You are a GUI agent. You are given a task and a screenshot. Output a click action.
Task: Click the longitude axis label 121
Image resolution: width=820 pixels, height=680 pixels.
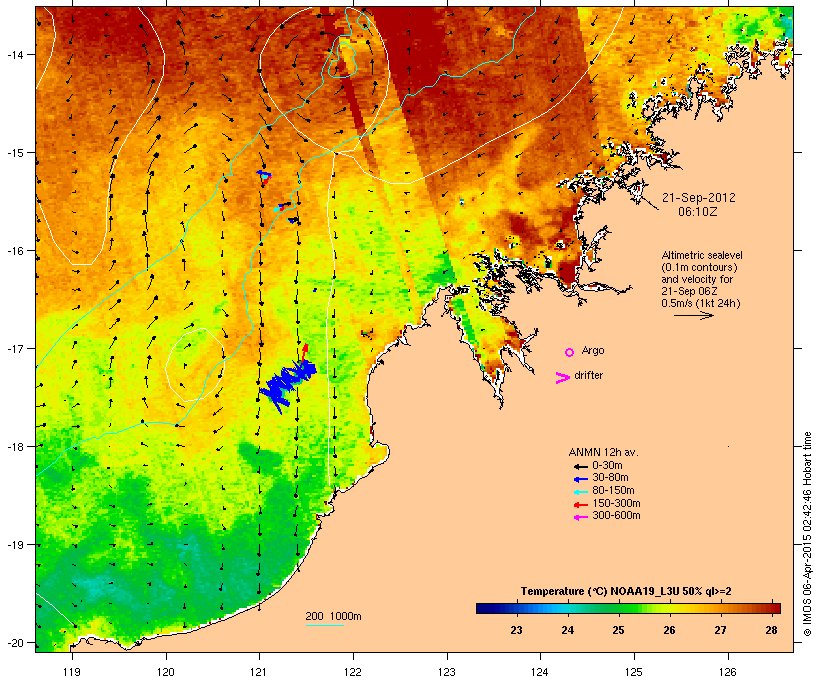(x=259, y=672)
